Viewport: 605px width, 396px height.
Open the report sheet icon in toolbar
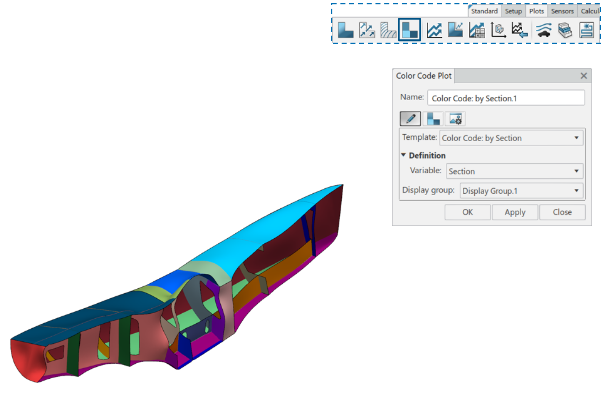coord(586,30)
